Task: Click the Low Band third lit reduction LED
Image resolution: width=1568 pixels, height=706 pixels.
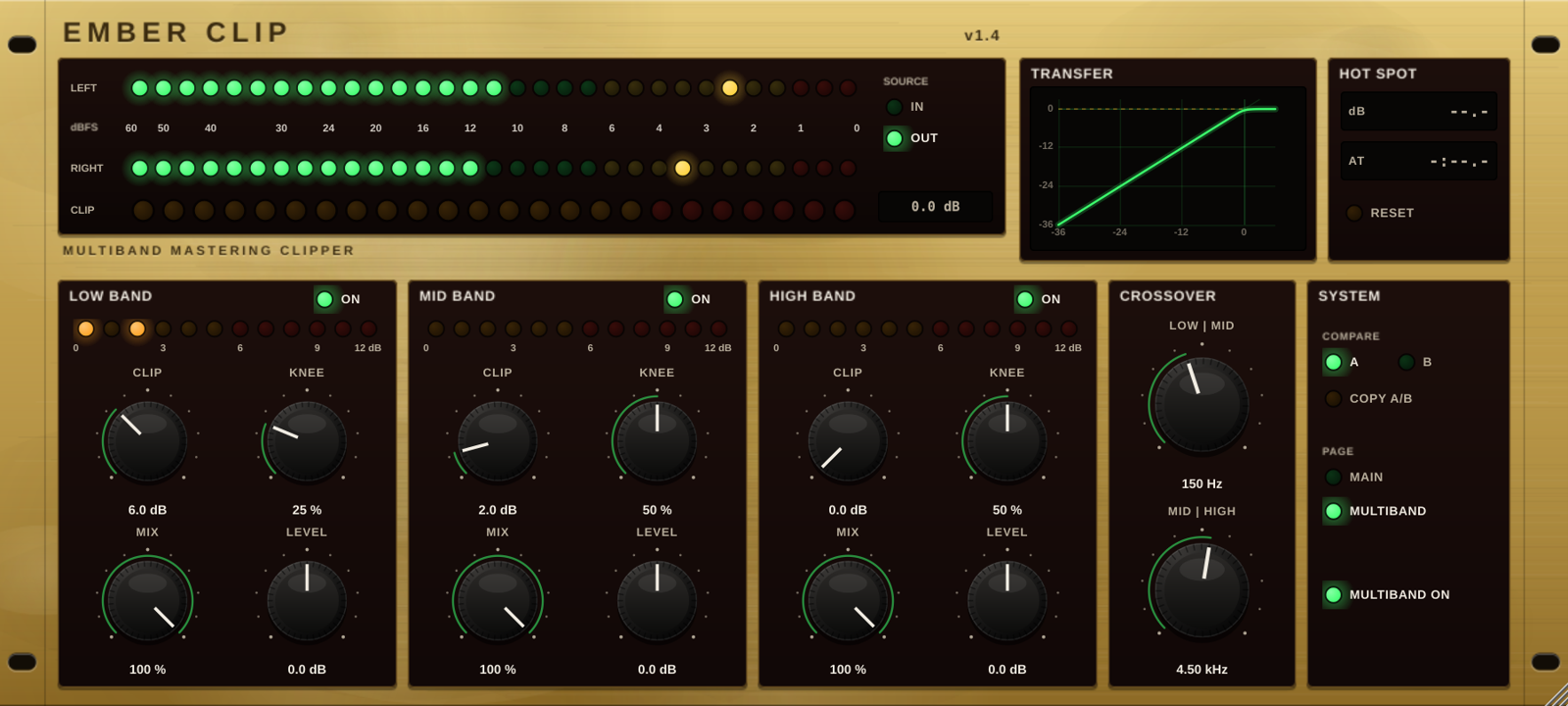Action: [137, 328]
